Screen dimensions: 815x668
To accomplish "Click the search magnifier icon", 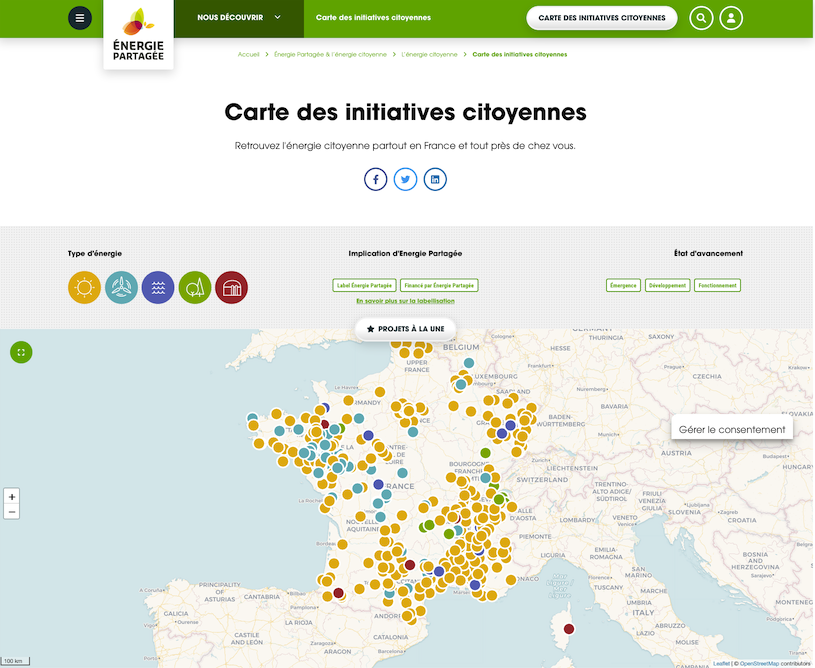I will click(x=701, y=18).
